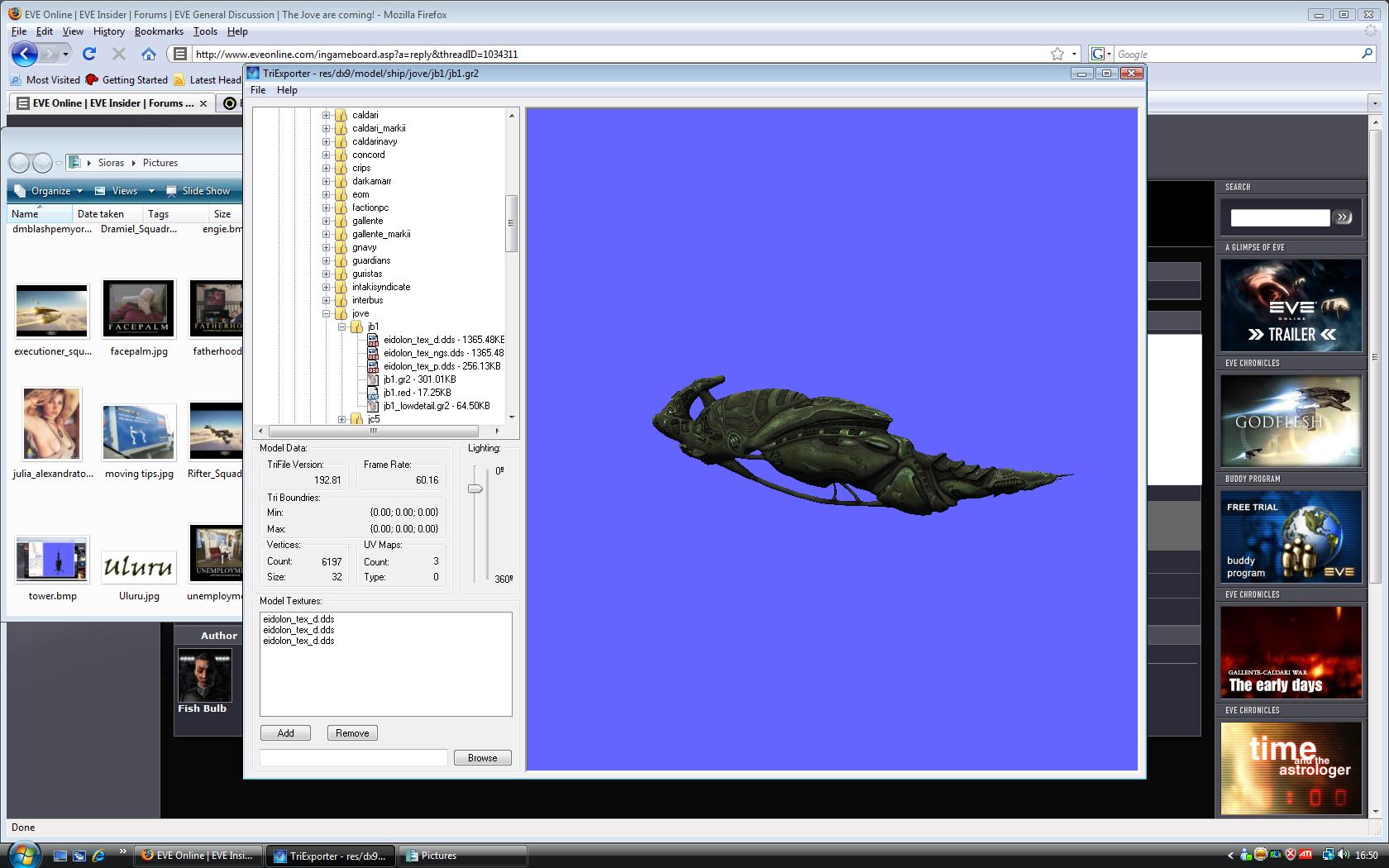Bookmark page with star icon
The width and height of the screenshot is (1389, 868).
coord(1057,55)
